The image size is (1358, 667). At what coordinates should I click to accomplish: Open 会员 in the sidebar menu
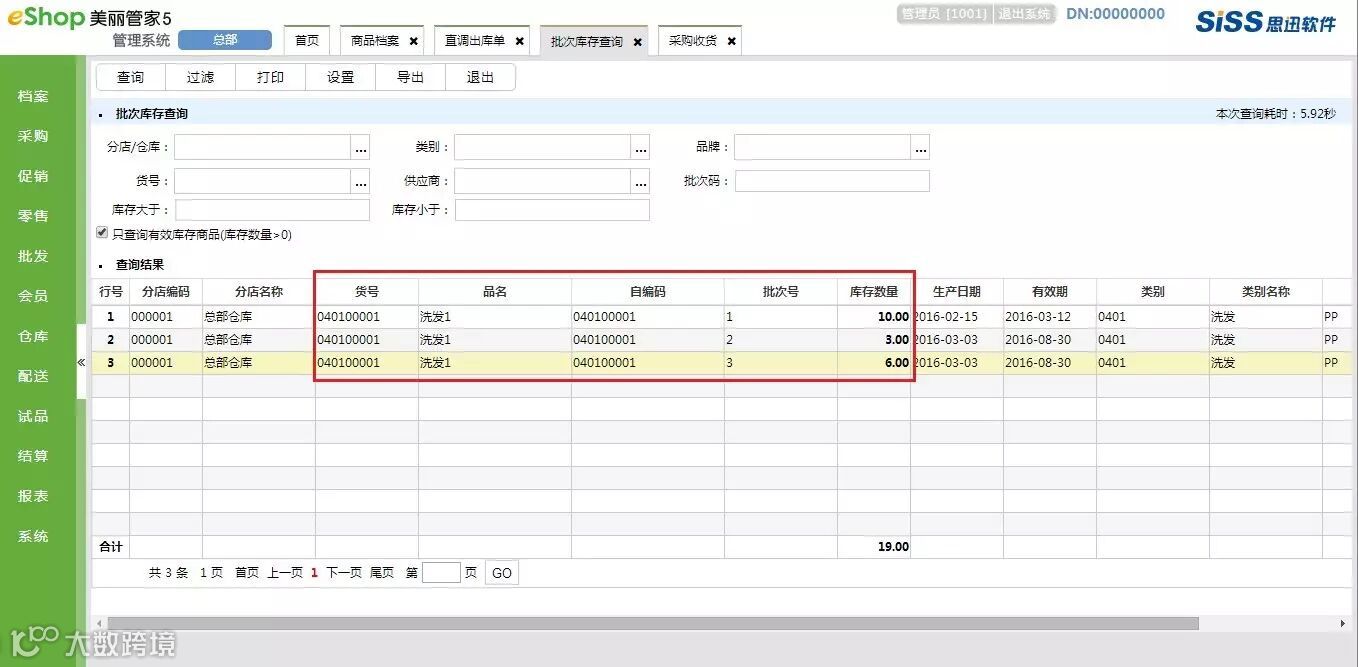pos(33,296)
